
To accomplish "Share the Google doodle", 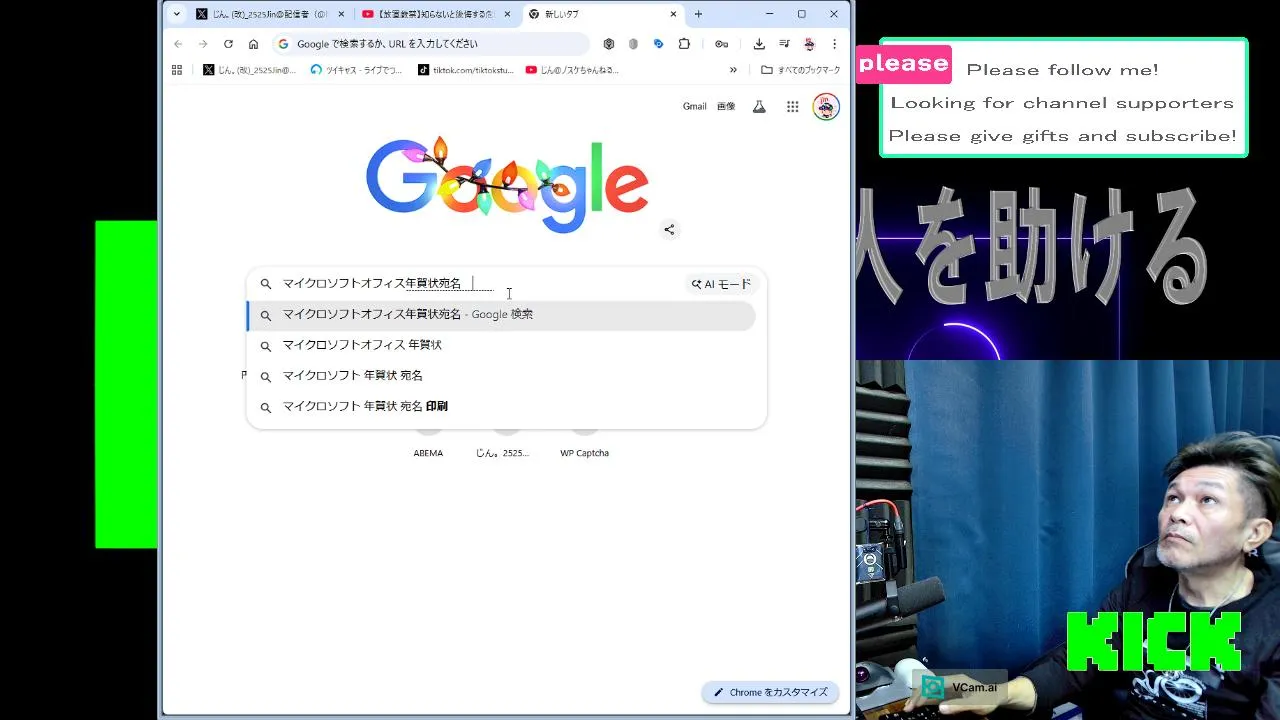I will (x=669, y=229).
